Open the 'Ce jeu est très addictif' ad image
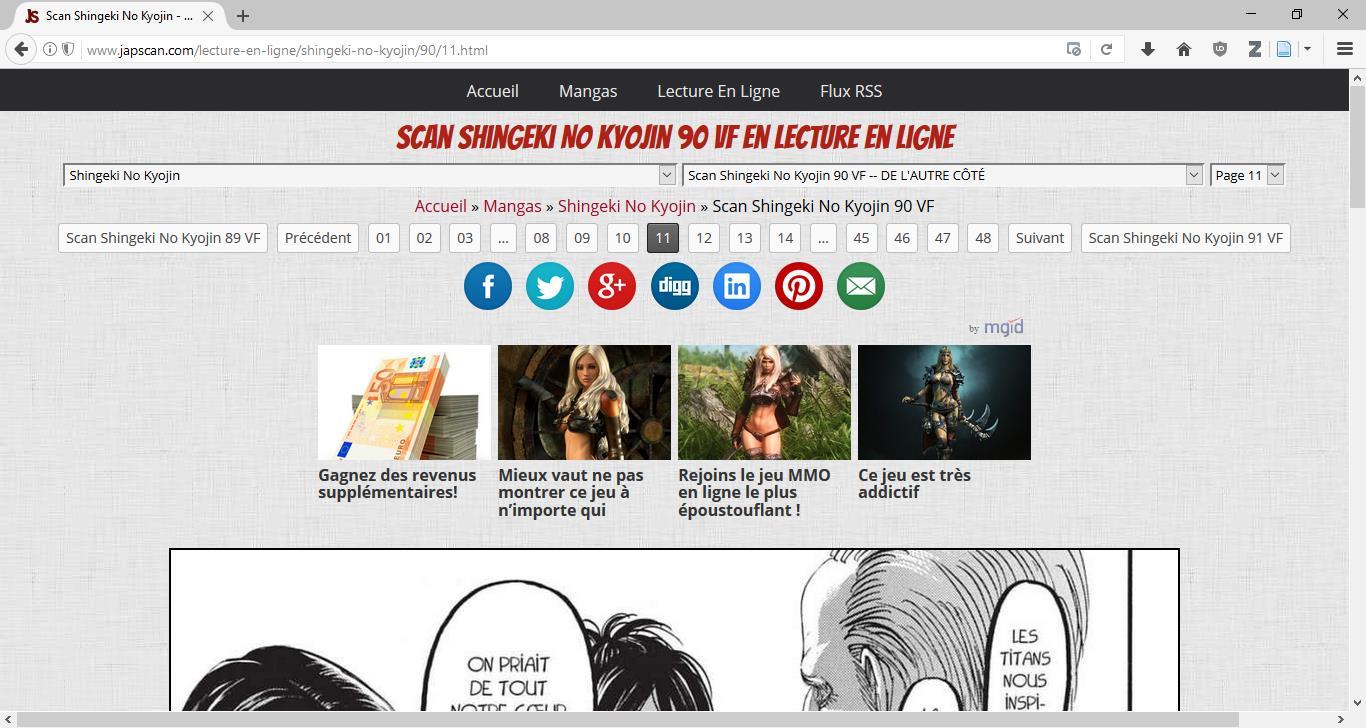 [944, 402]
